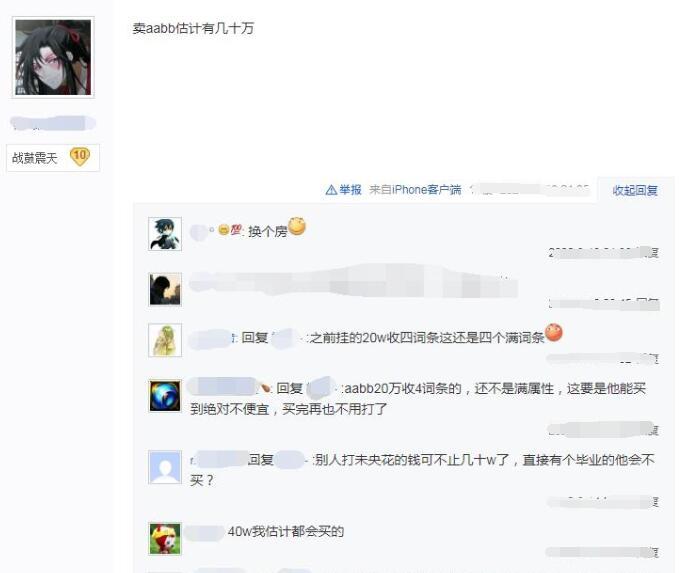The width and height of the screenshot is (686, 573).
Task: Collapse replies with 收起回复
Action: coord(635,190)
